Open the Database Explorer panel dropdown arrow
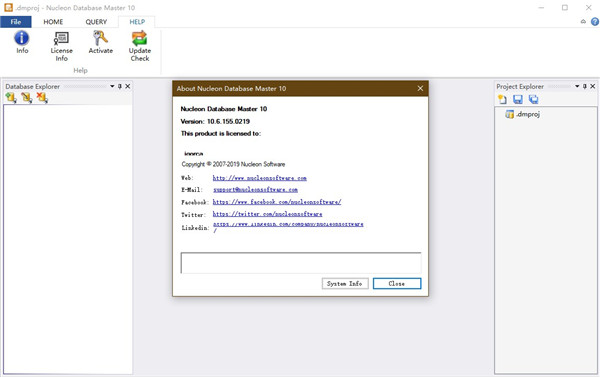Screen dimensions: 600x377 (112, 86)
